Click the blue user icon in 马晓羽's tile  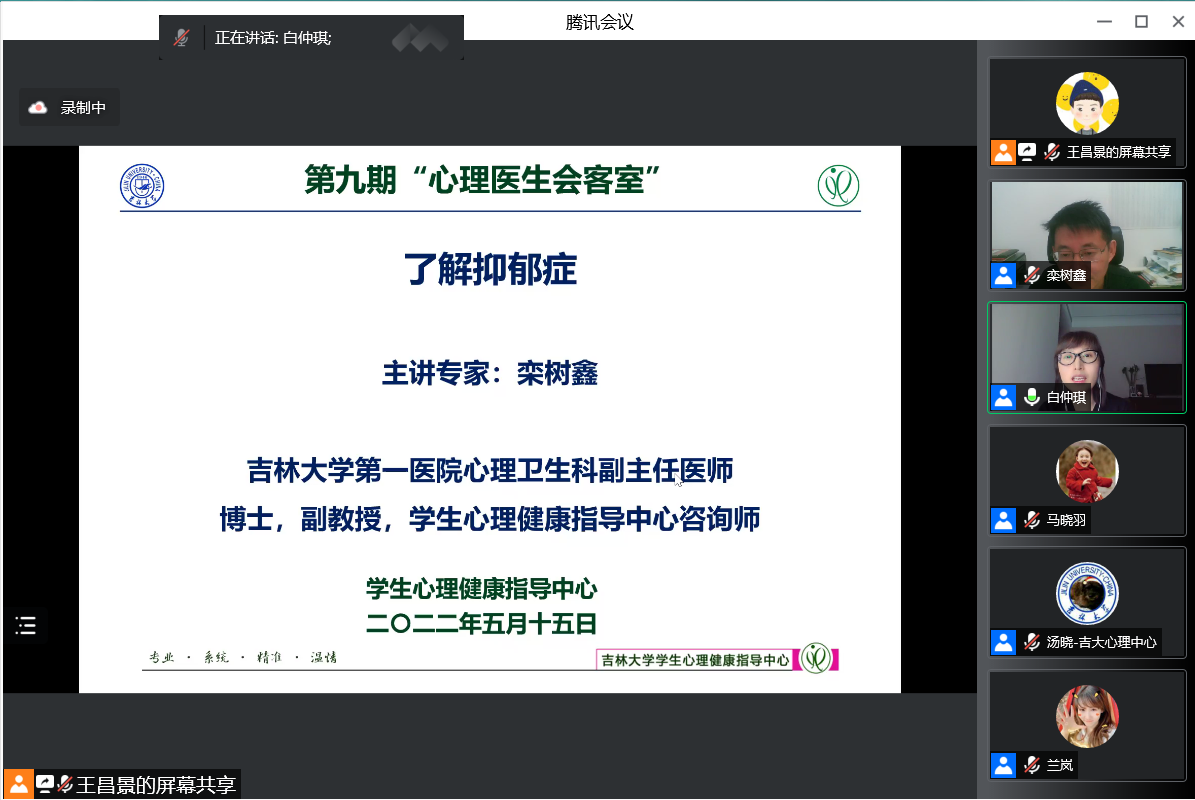[1003, 520]
